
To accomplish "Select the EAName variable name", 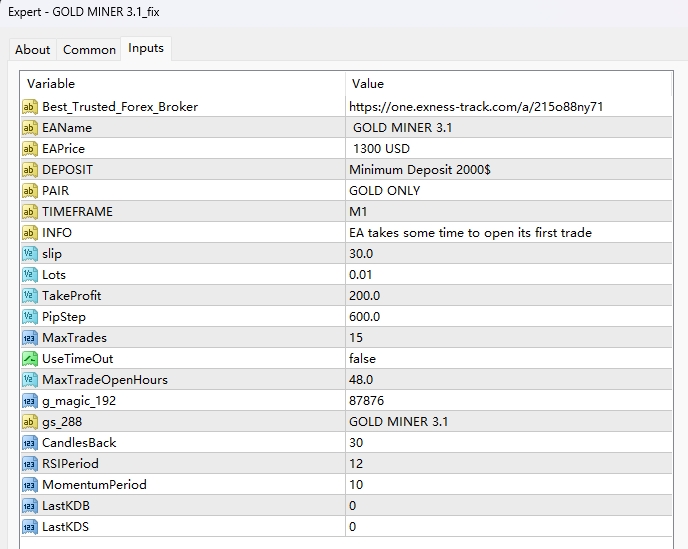I will 67,128.
